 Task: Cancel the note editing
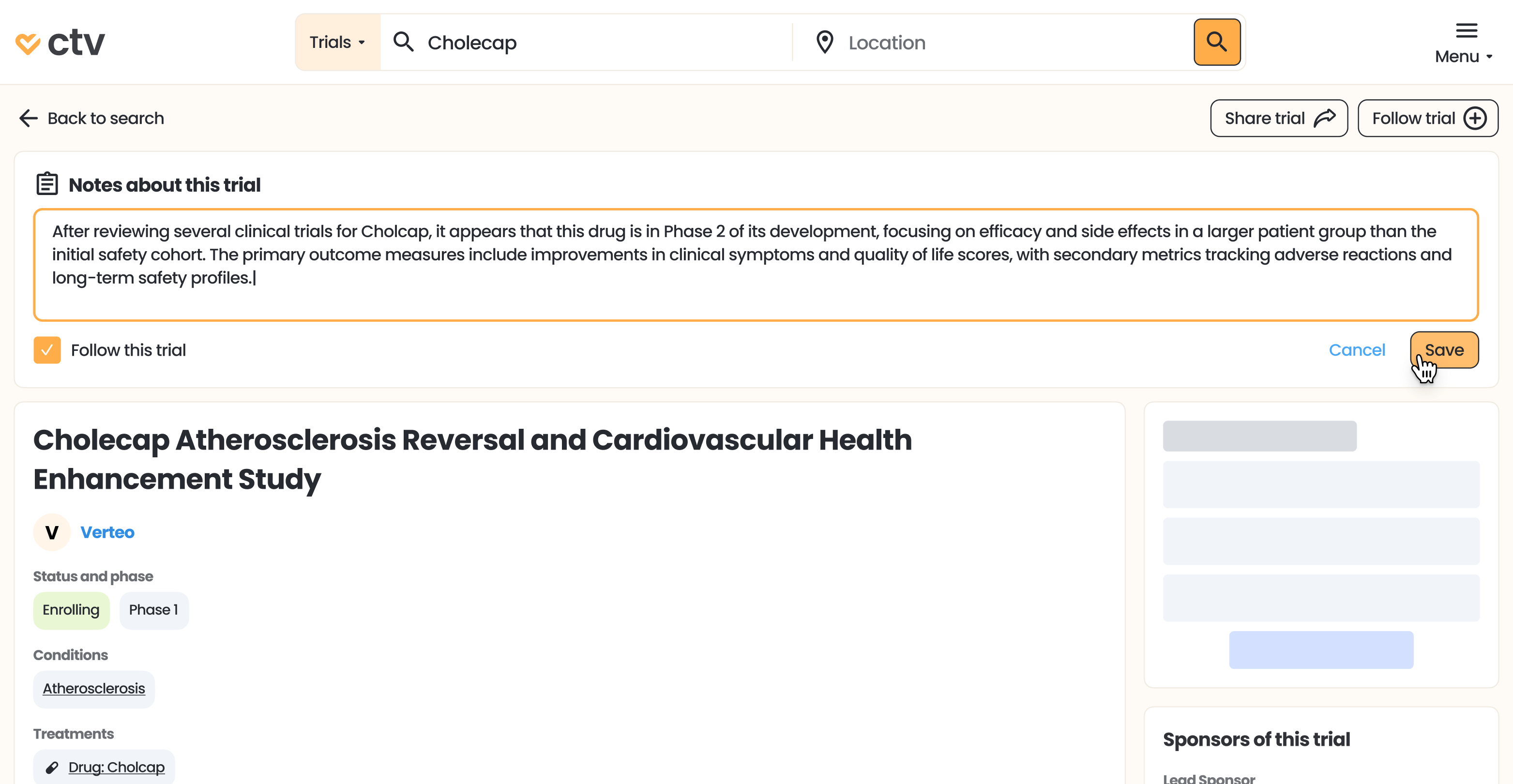(x=1357, y=350)
